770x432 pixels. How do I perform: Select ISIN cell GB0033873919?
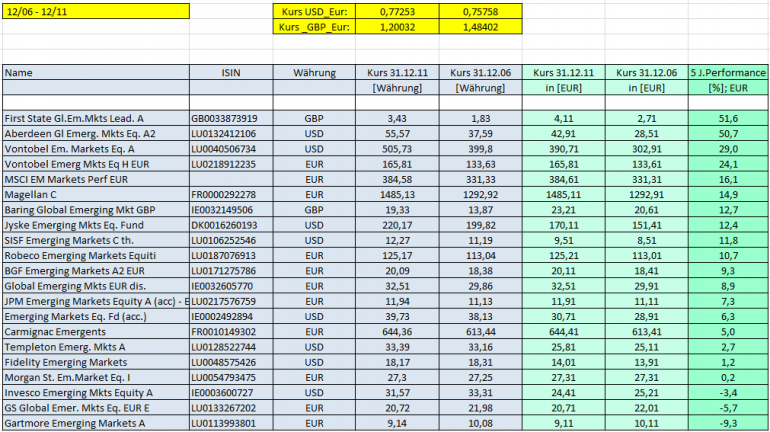231,118
